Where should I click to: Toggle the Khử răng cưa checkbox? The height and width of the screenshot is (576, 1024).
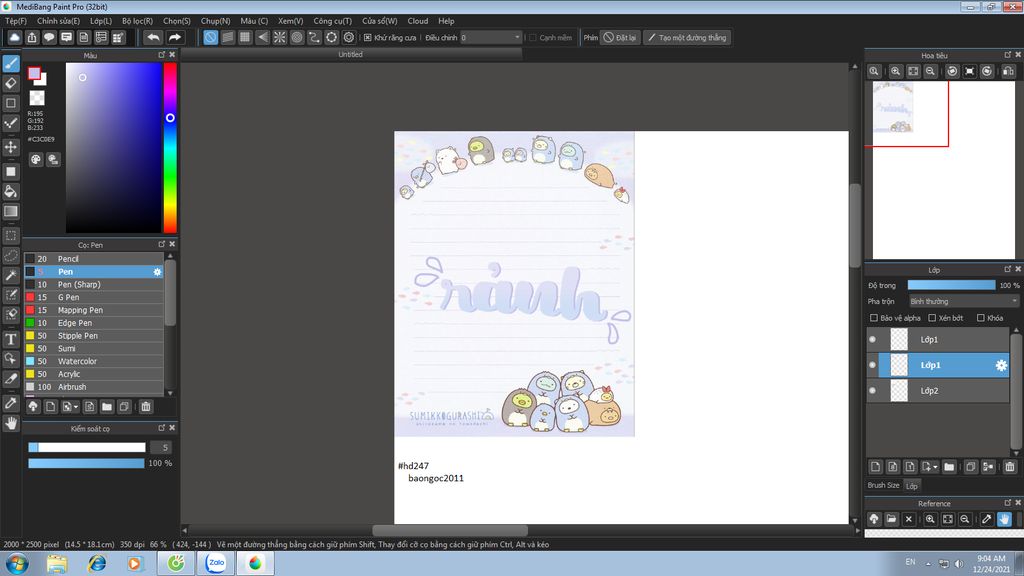(368, 38)
